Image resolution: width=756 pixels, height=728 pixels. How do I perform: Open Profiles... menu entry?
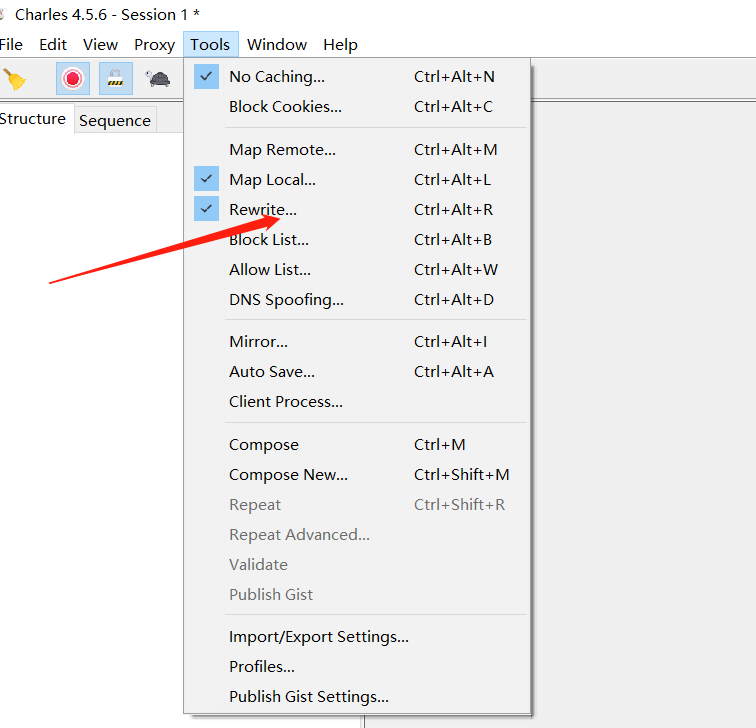point(357,666)
